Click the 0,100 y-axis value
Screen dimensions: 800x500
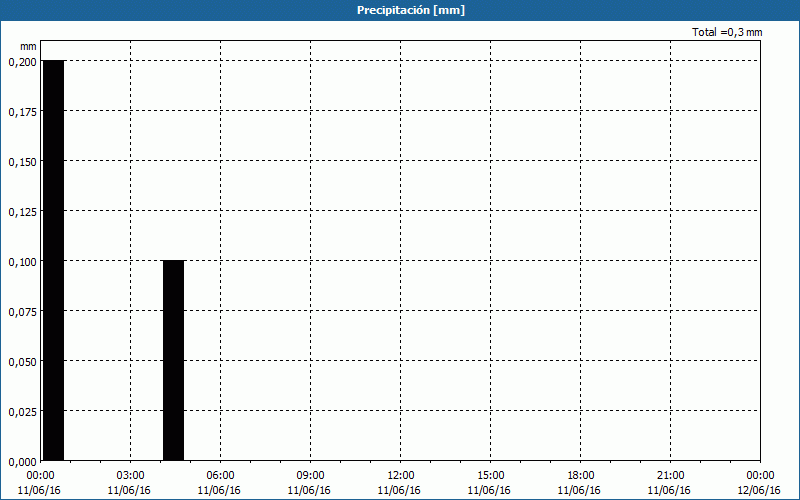[x=22, y=262]
